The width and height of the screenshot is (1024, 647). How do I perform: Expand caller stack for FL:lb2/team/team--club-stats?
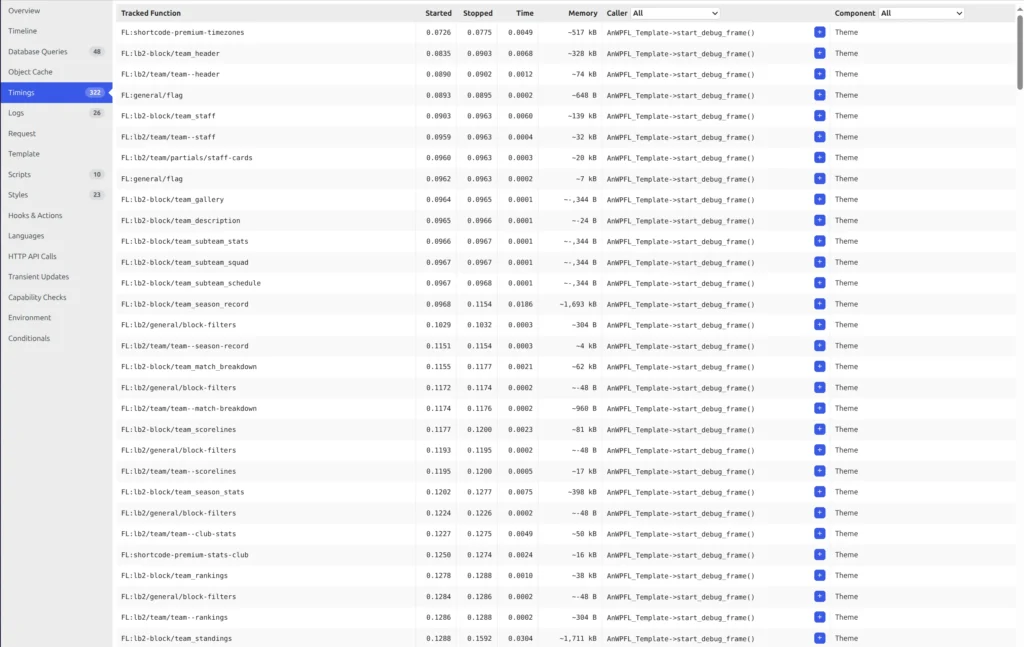819,533
